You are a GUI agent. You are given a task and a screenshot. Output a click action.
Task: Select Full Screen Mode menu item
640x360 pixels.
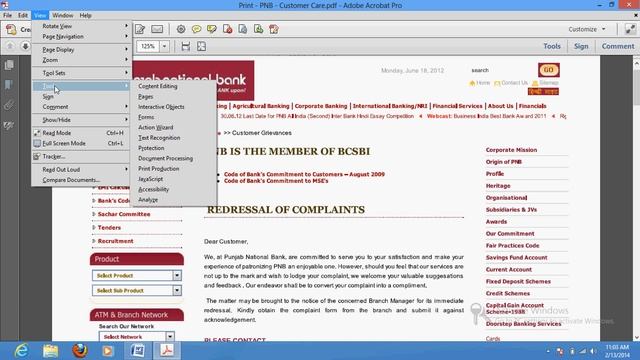click(x=82, y=143)
